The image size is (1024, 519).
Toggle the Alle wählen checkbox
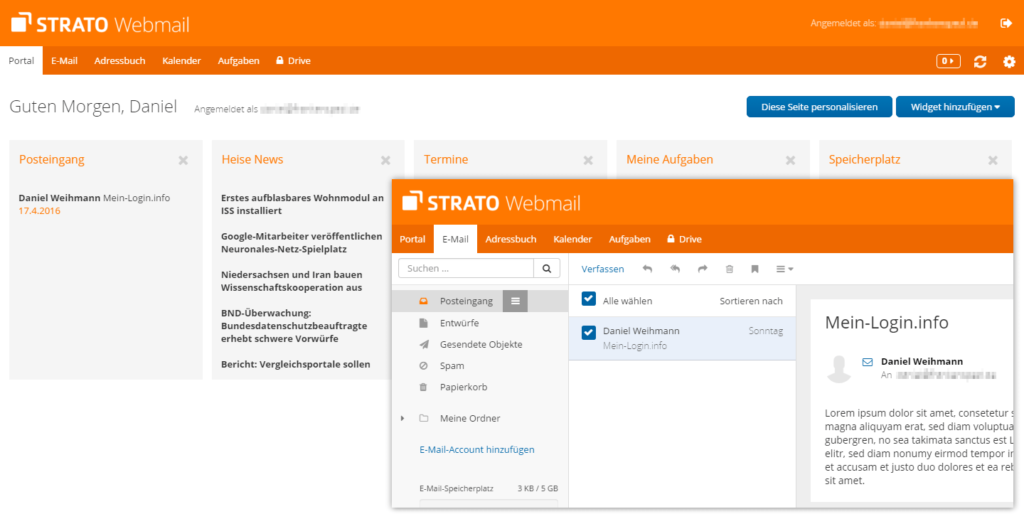[588, 299]
